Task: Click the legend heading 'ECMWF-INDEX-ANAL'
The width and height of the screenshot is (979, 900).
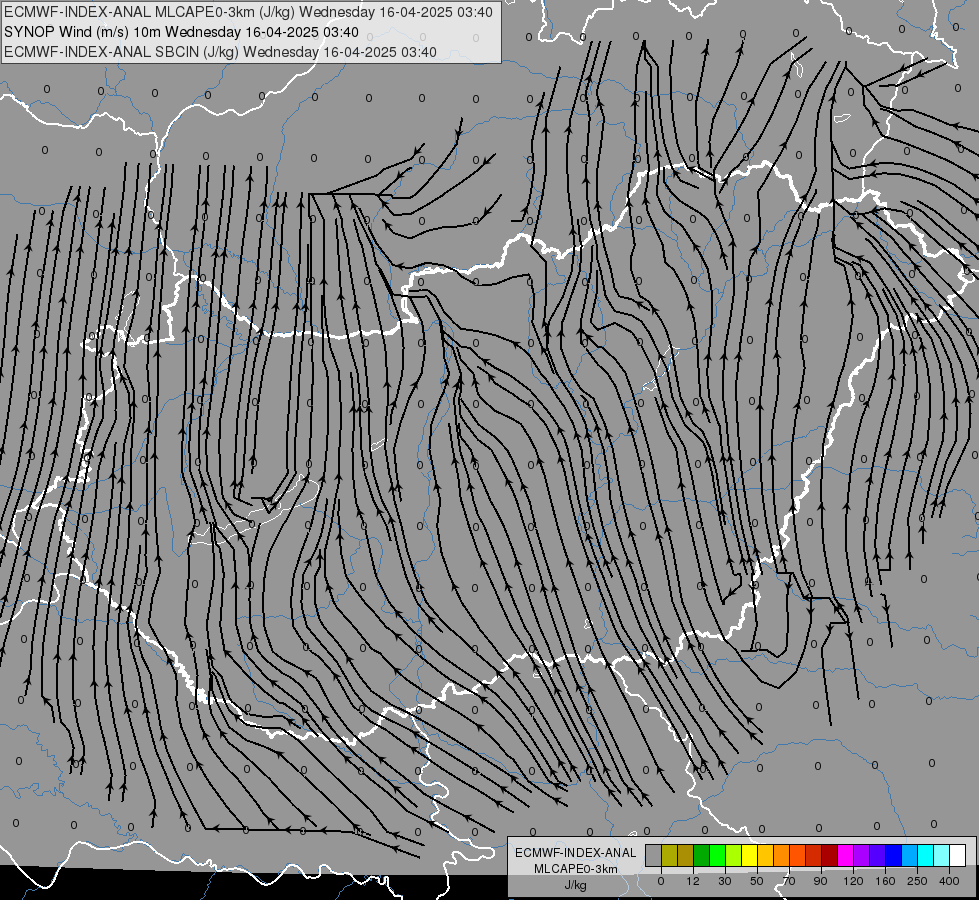Action: [576, 853]
